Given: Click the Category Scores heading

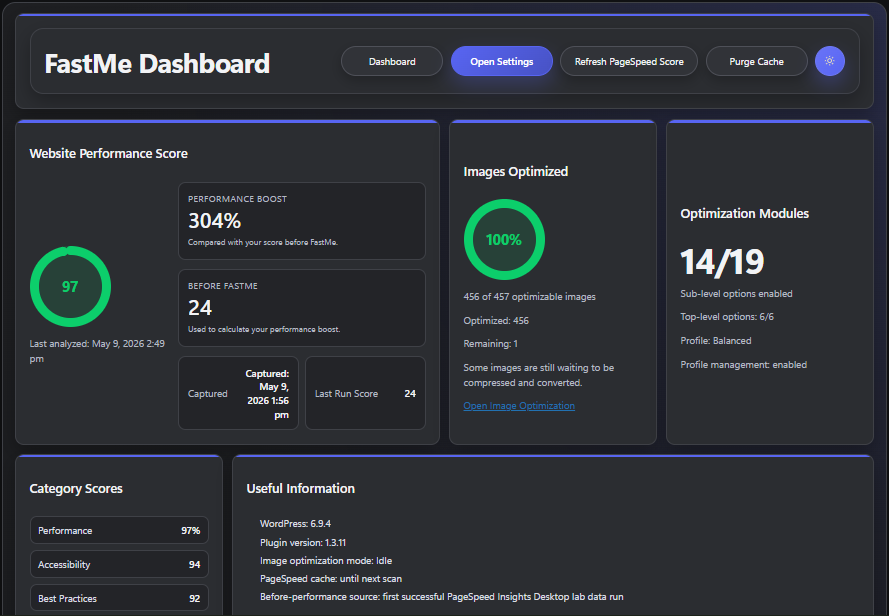Looking at the screenshot, I should pyautogui.click(x=76, y=488).
